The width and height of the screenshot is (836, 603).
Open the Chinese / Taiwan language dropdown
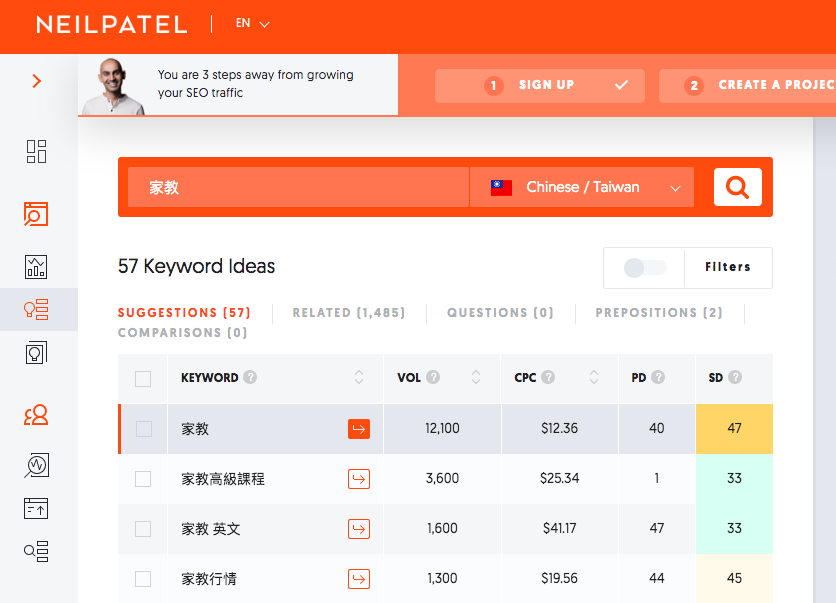582,187
